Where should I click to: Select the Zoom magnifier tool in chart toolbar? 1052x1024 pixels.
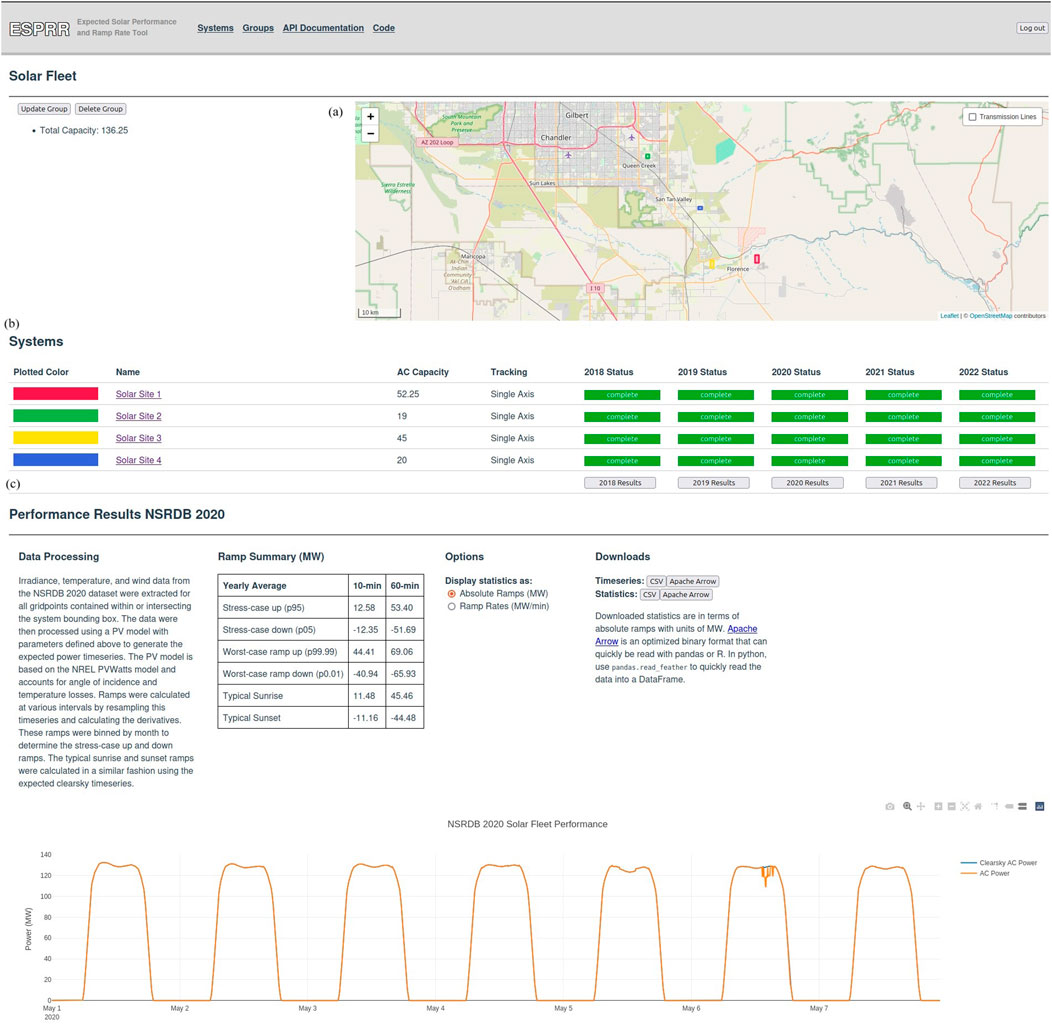click(907, 807)
